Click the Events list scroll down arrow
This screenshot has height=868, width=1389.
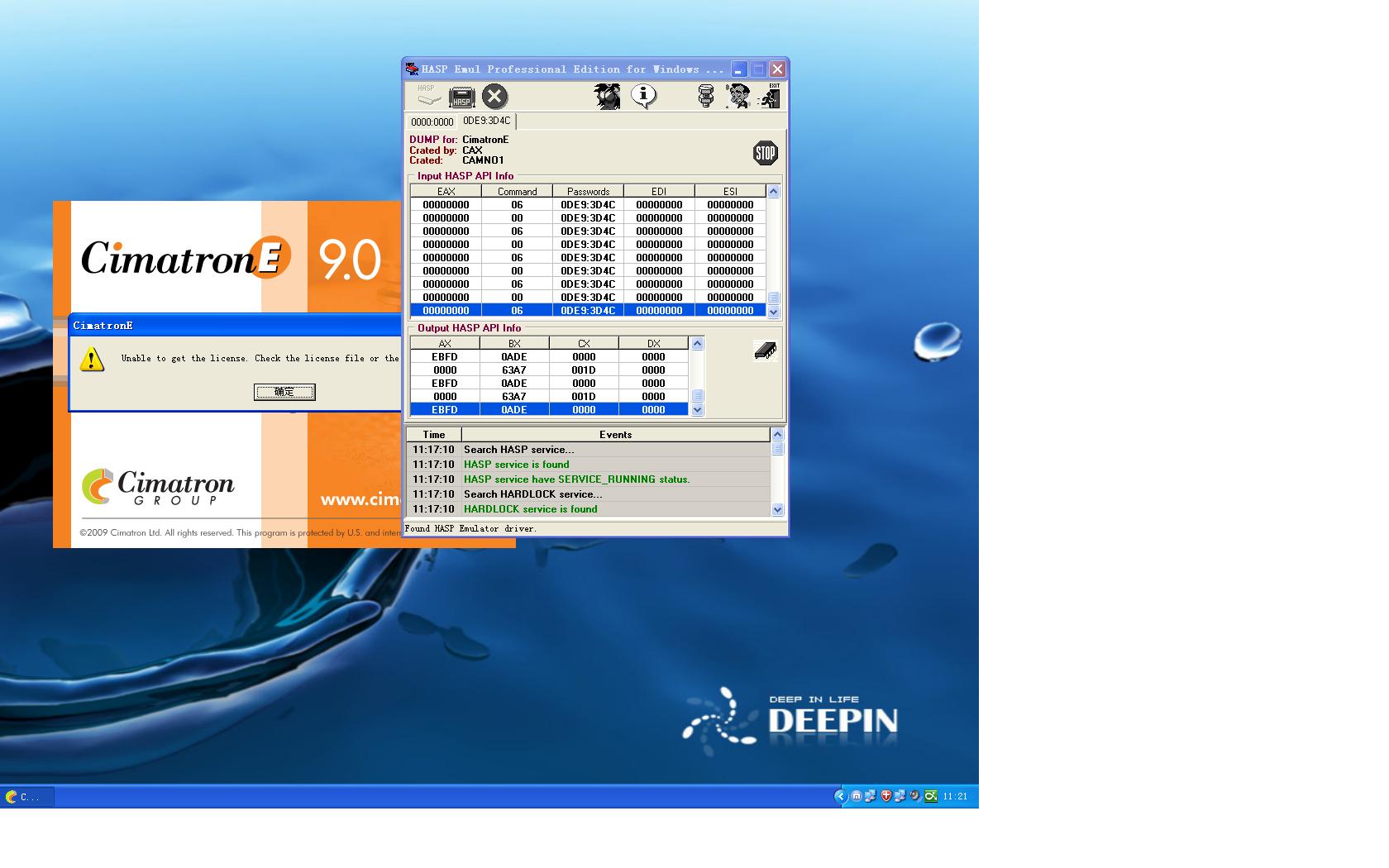[777, 510]
